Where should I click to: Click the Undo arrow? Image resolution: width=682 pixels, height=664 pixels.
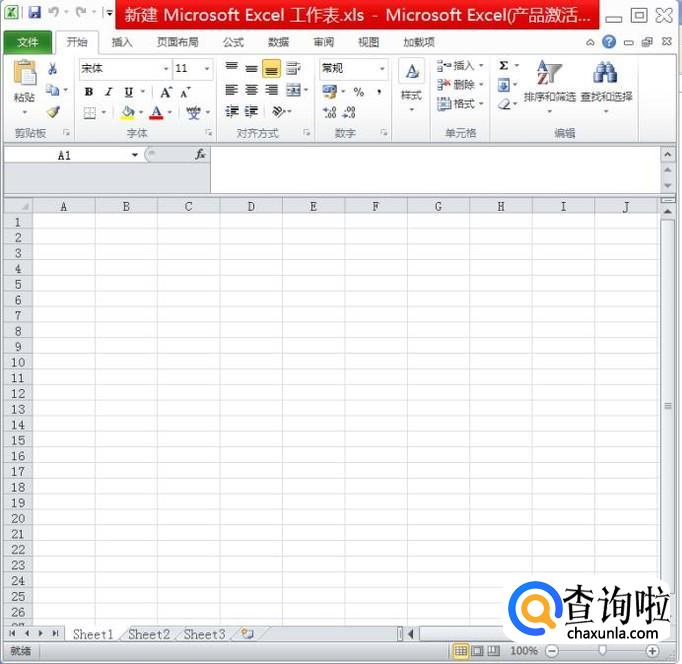pos(54,12)
